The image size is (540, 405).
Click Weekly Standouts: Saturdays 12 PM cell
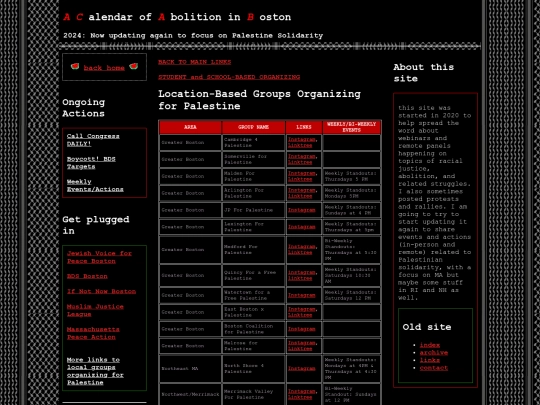click(352, 295)
